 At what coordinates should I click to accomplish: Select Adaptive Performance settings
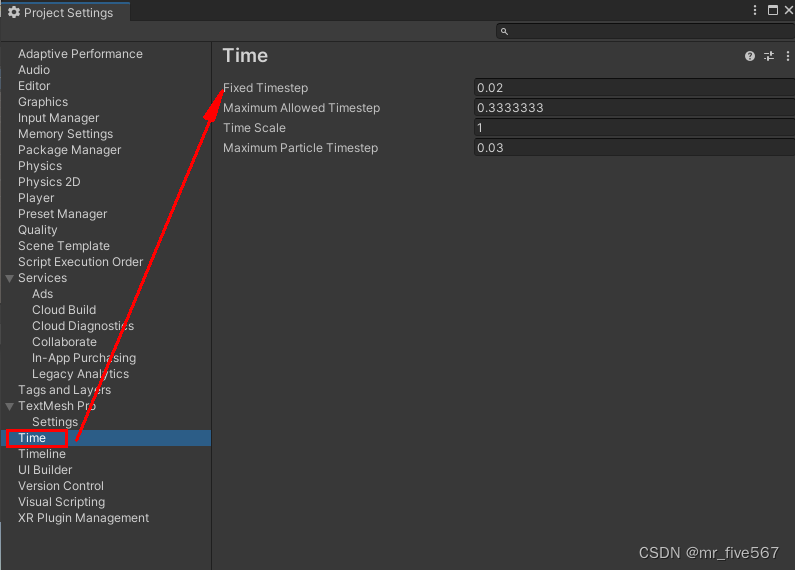(80, 54)
